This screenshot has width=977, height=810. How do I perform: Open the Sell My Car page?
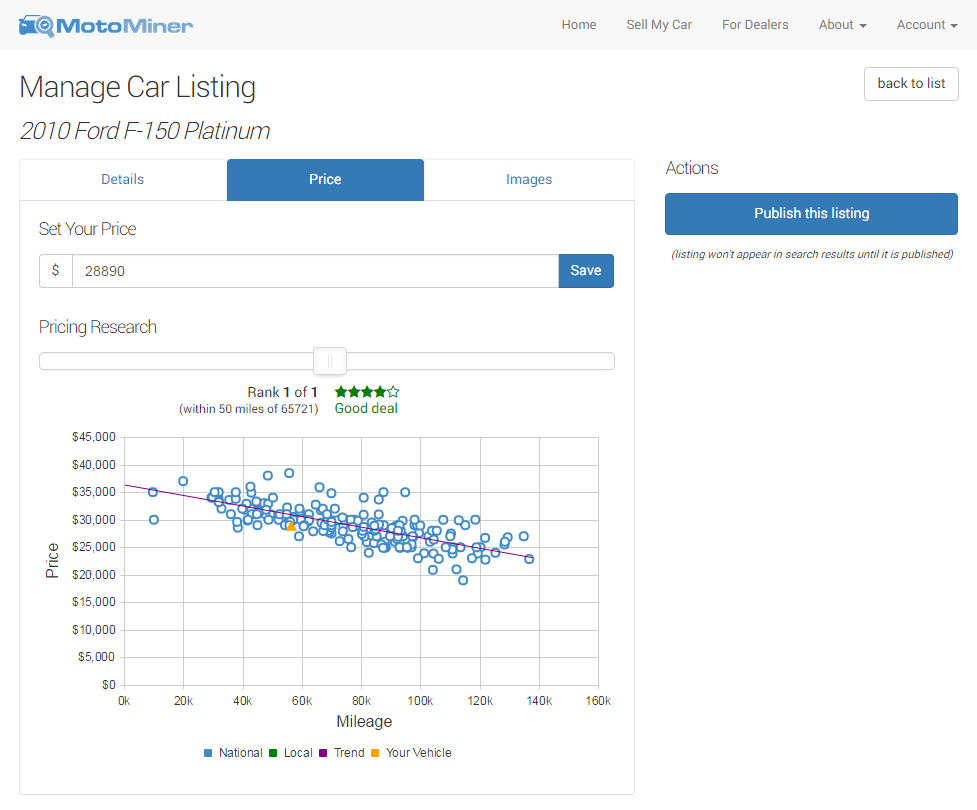click(x=659, y=25)
